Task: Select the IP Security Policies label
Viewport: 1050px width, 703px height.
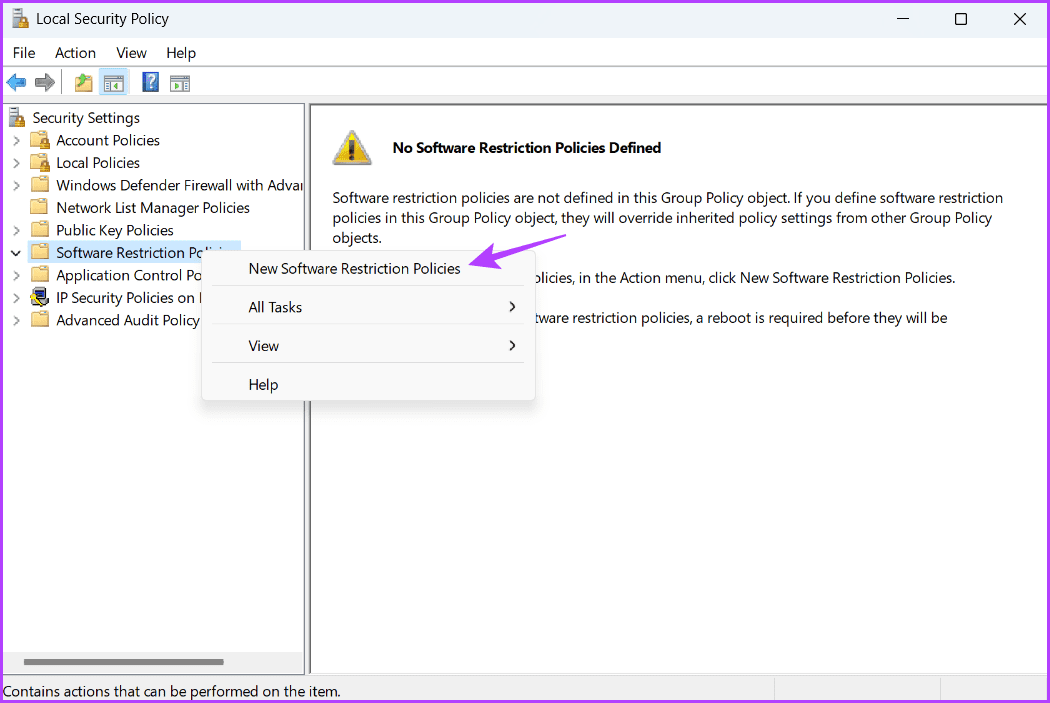Action: tap(129, 297)
